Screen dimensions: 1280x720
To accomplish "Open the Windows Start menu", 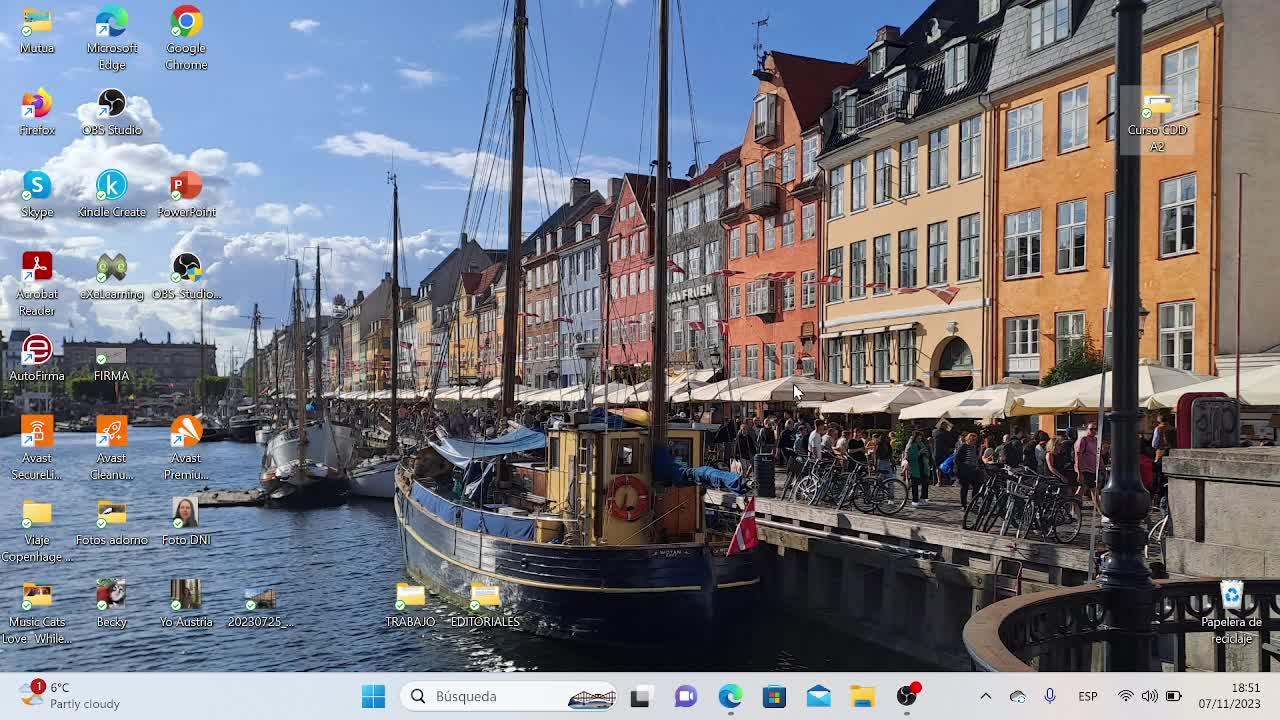I will (x=373, y=696).
